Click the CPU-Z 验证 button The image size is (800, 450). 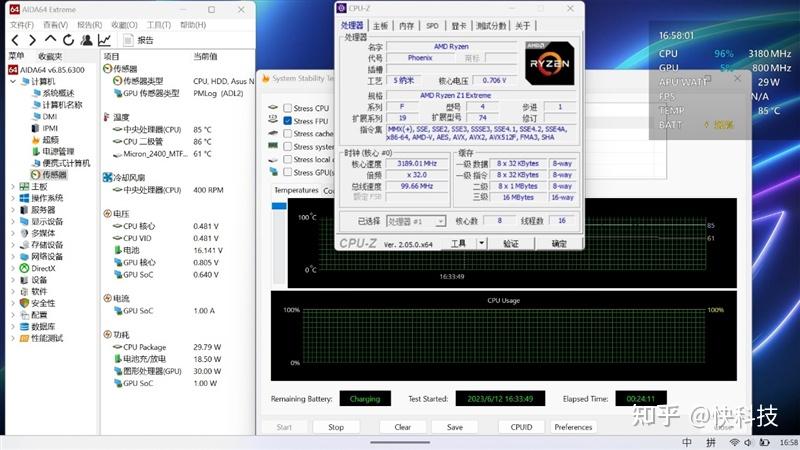pos(511,243)
